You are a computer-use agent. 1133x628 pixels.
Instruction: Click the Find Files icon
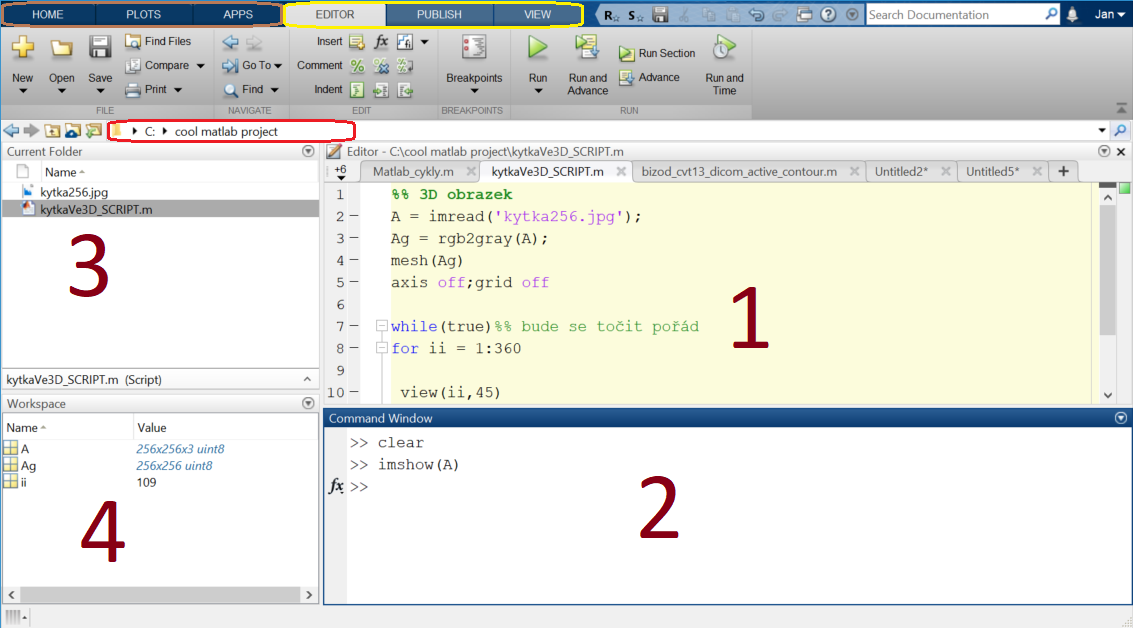(133, 42)
